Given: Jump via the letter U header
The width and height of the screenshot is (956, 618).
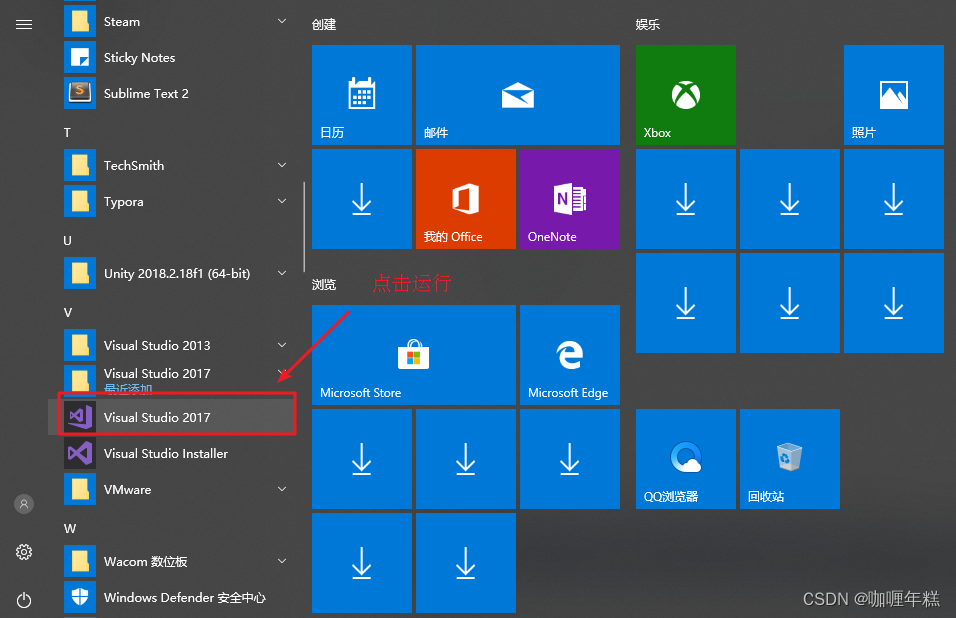Looking at the screenshot, I should pos(67,240).
